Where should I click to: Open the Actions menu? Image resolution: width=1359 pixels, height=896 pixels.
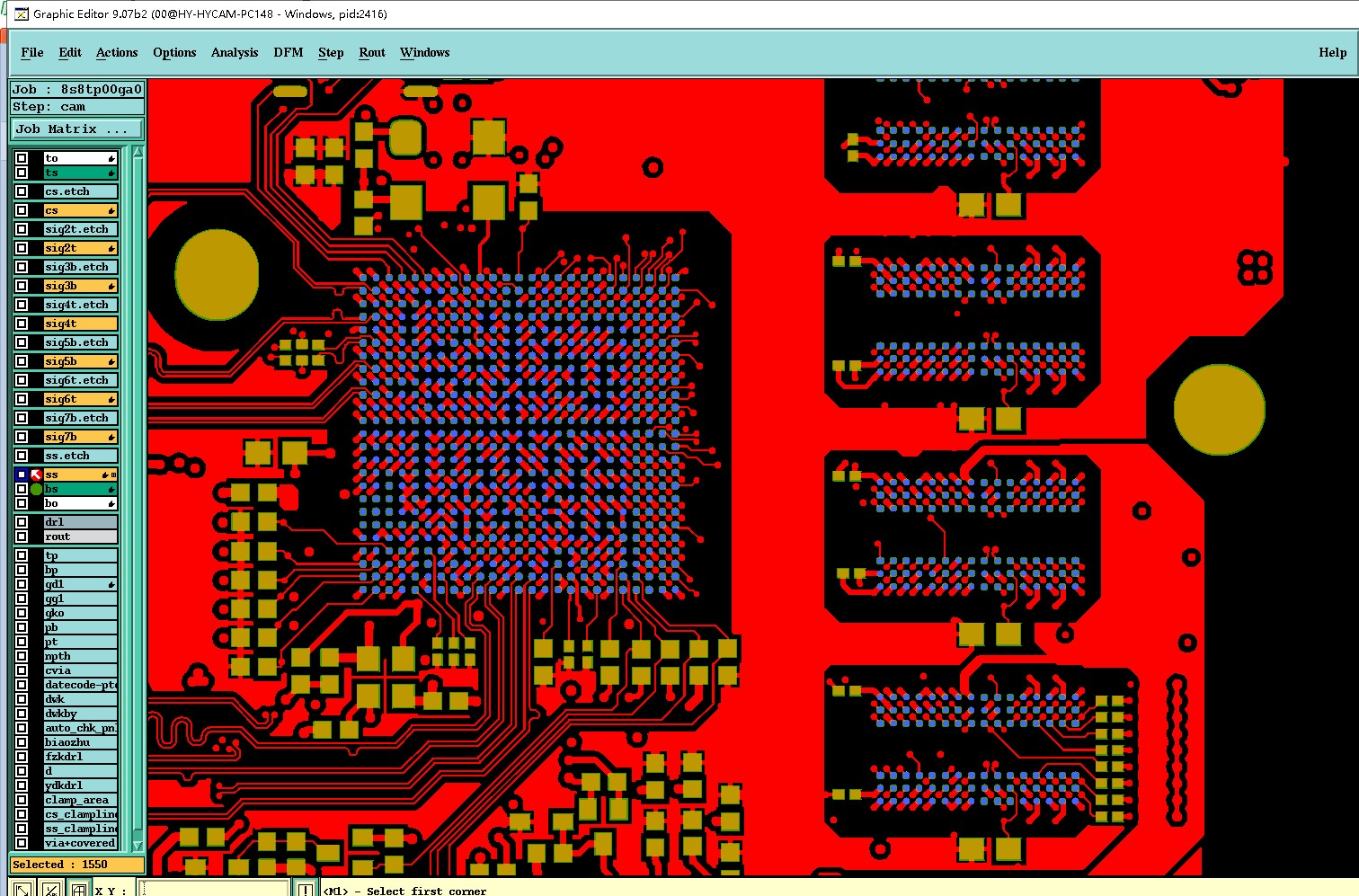coord(117,52)
